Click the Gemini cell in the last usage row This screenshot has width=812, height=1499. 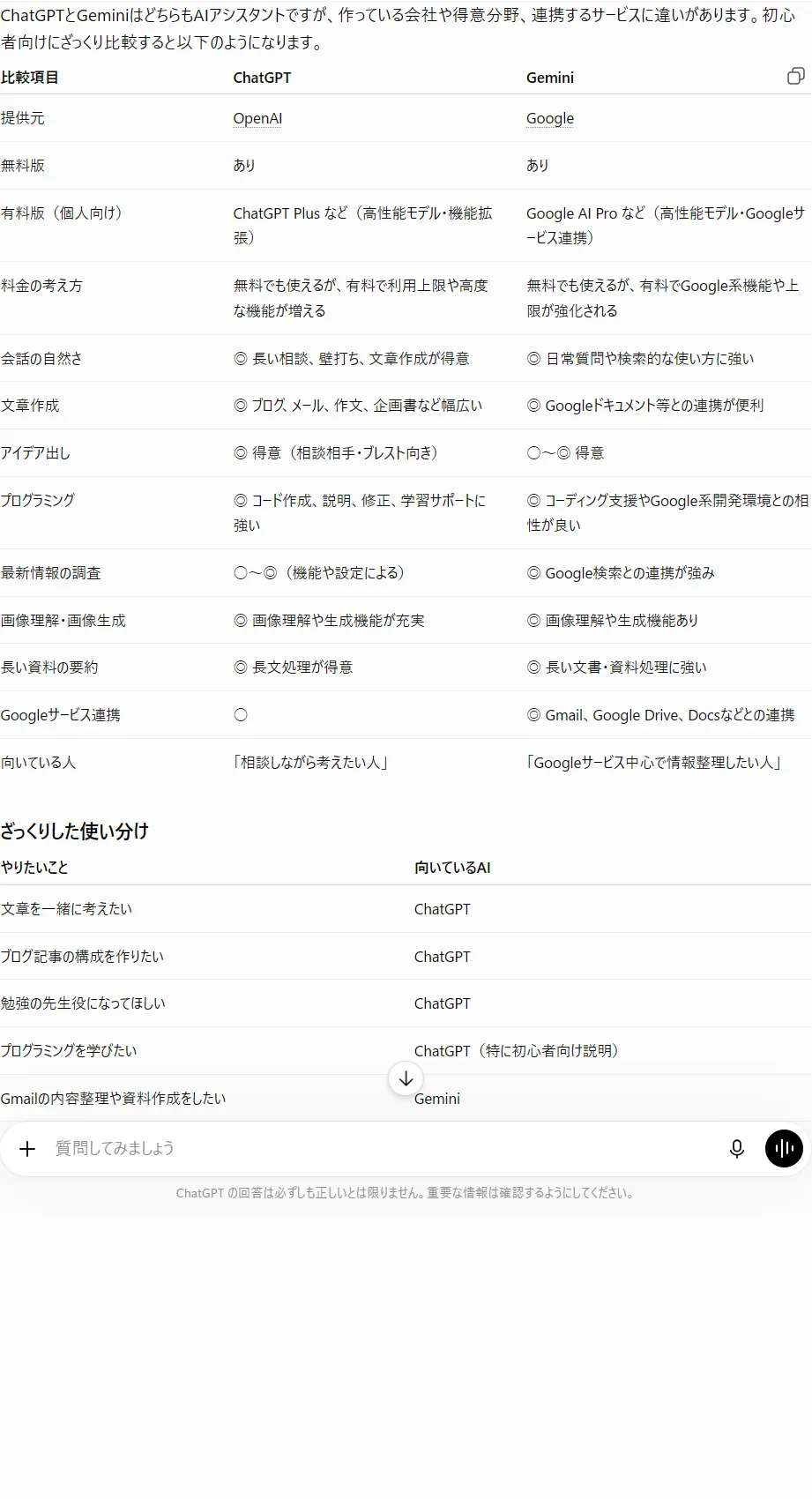point(437,1099)
